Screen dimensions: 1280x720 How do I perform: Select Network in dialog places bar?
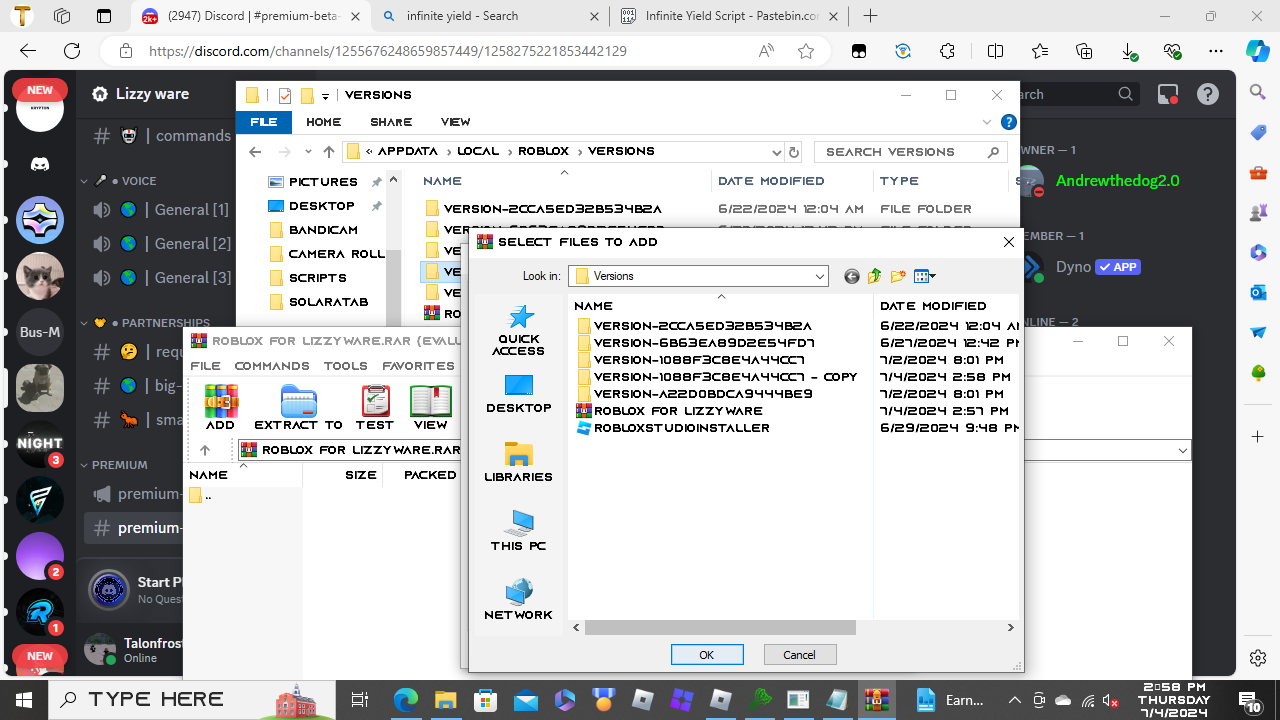(x=518, y=600)
